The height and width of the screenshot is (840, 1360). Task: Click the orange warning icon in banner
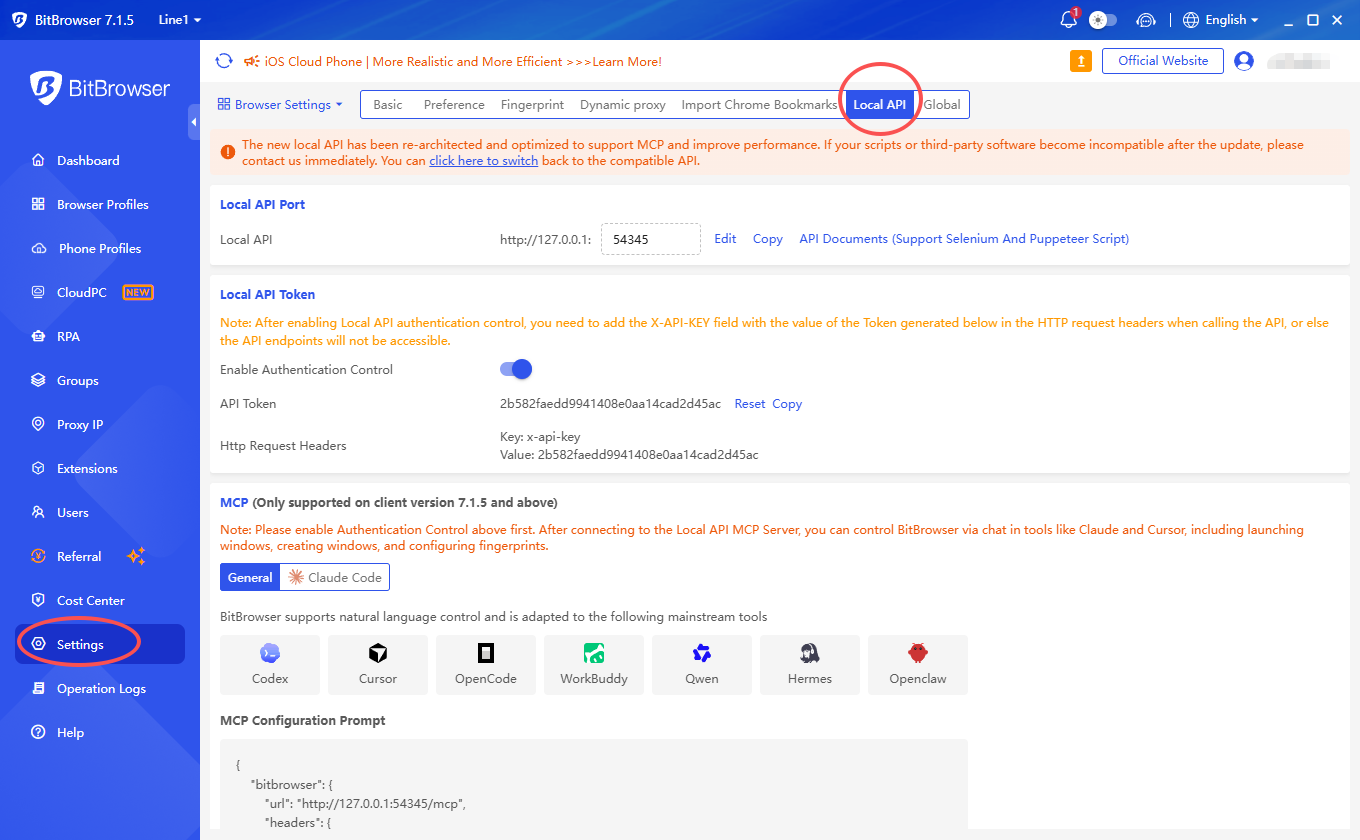[228, 152]
